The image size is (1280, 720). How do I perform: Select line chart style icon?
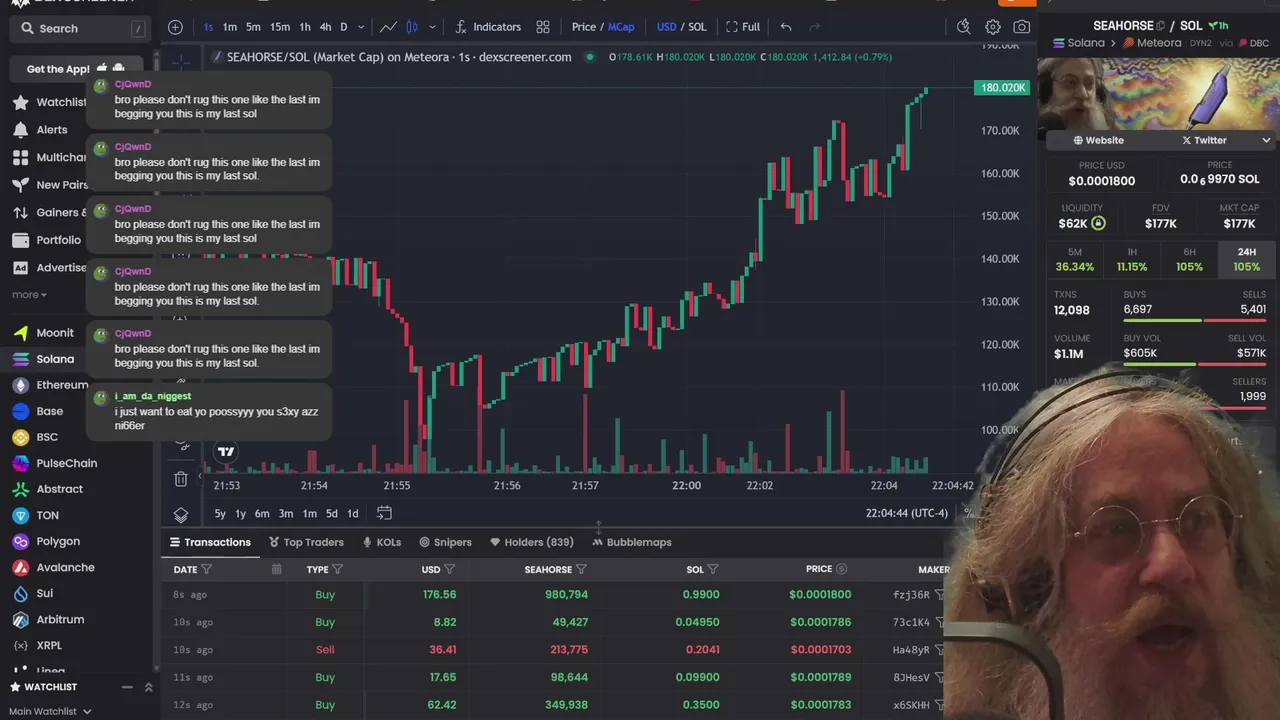tap(387, 27)
